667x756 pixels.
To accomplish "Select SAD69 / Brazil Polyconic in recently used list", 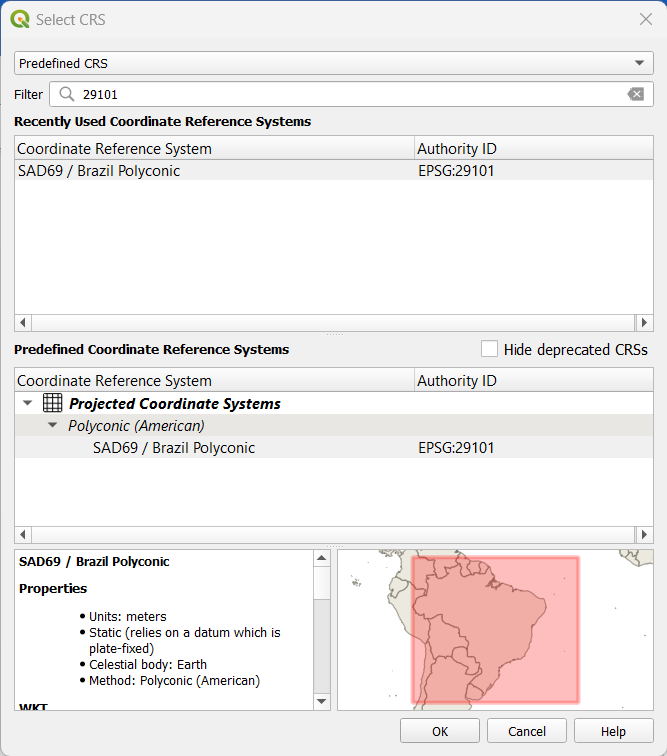I will (100, 171).
